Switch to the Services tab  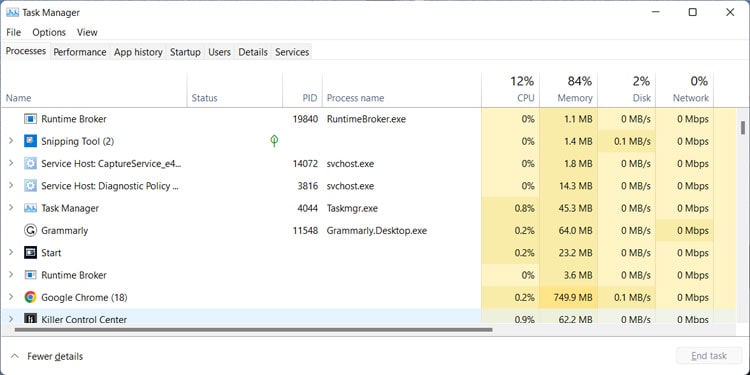pyautogui.click(x=292, y=52)
